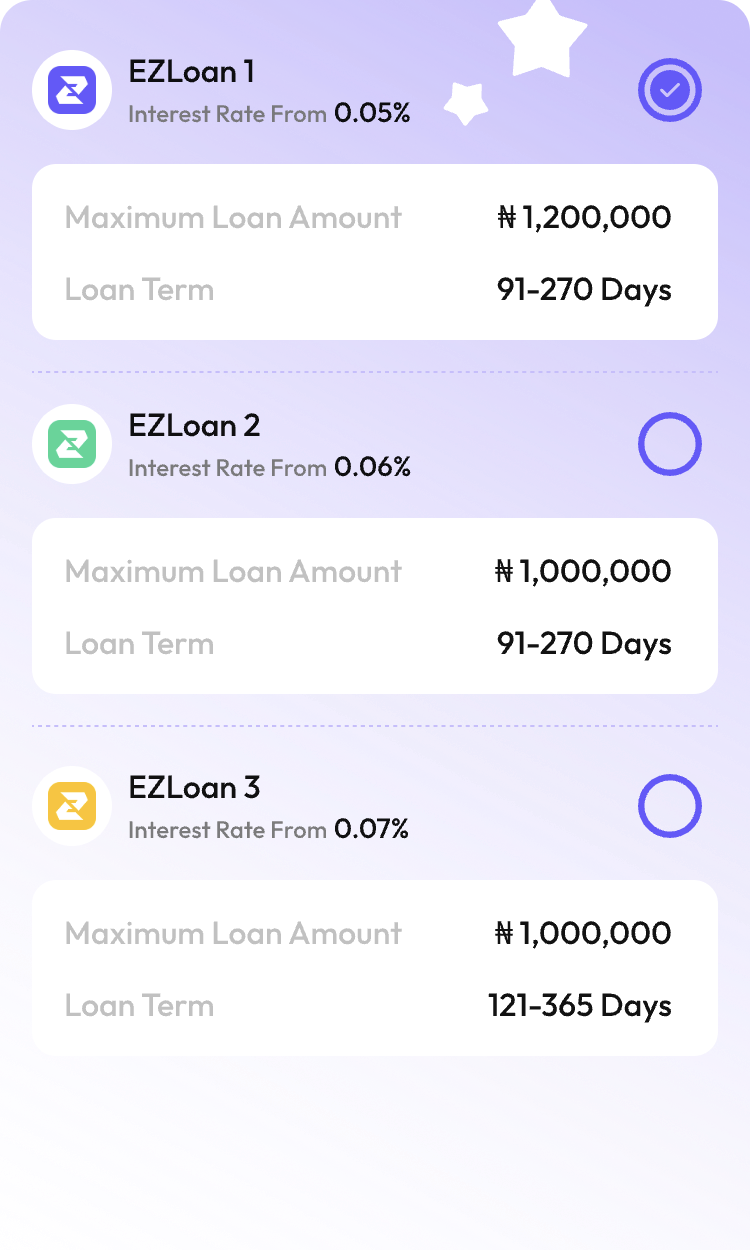Screen dimensions: 750x1250
Task: Click the 0.07% interest rate text
Action: [x=372, y=829]
